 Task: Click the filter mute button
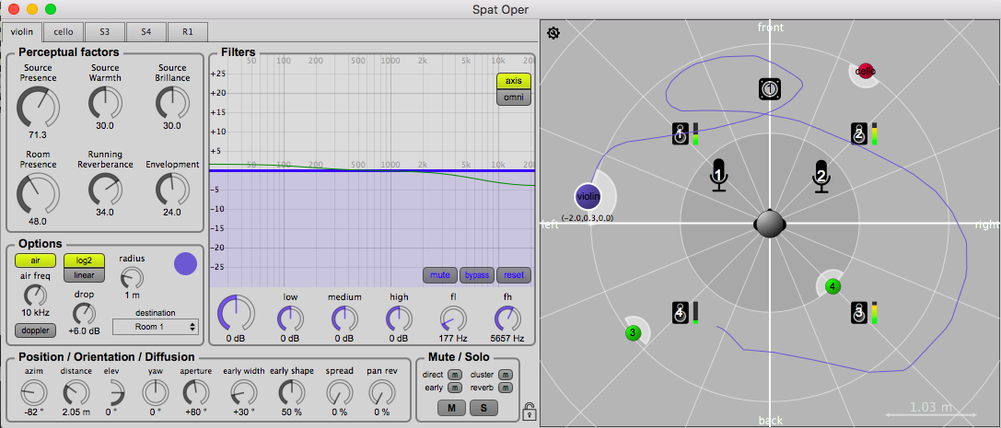tap(440, 275)
